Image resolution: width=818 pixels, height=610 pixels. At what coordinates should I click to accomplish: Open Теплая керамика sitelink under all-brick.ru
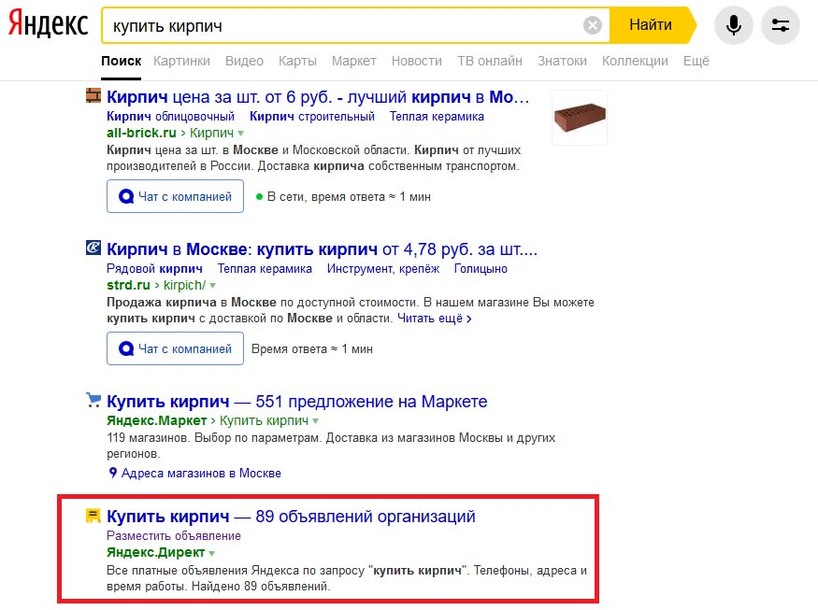[x=437, y=116]
